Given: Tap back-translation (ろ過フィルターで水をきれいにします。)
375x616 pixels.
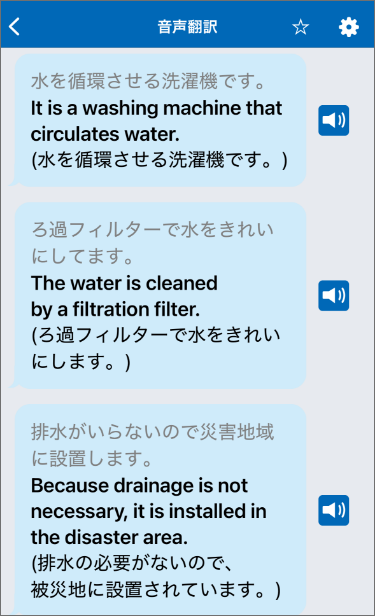Looking at the screenshot, I should click(155, 348).
